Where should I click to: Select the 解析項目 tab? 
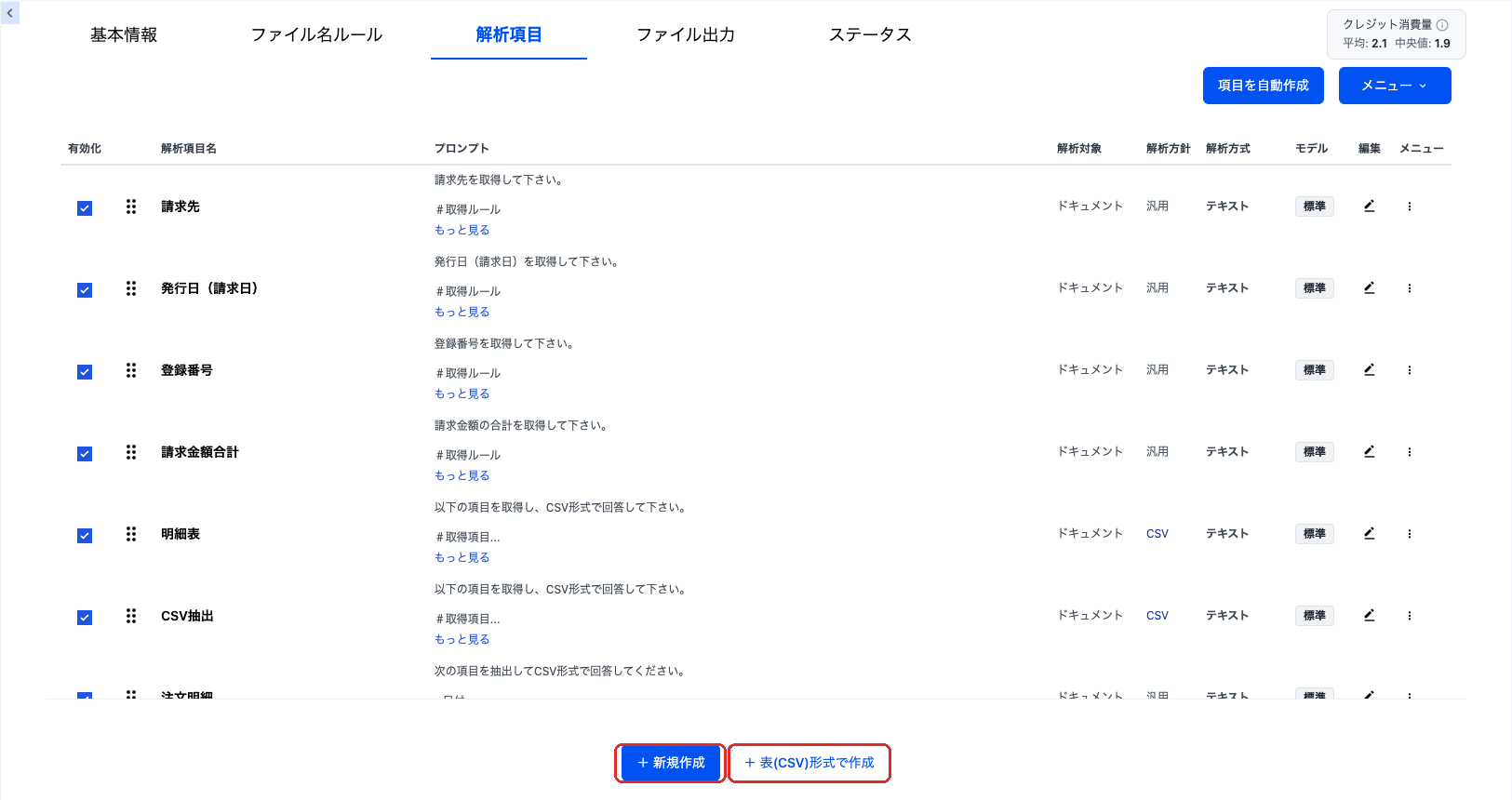click(x=509, y=34)
